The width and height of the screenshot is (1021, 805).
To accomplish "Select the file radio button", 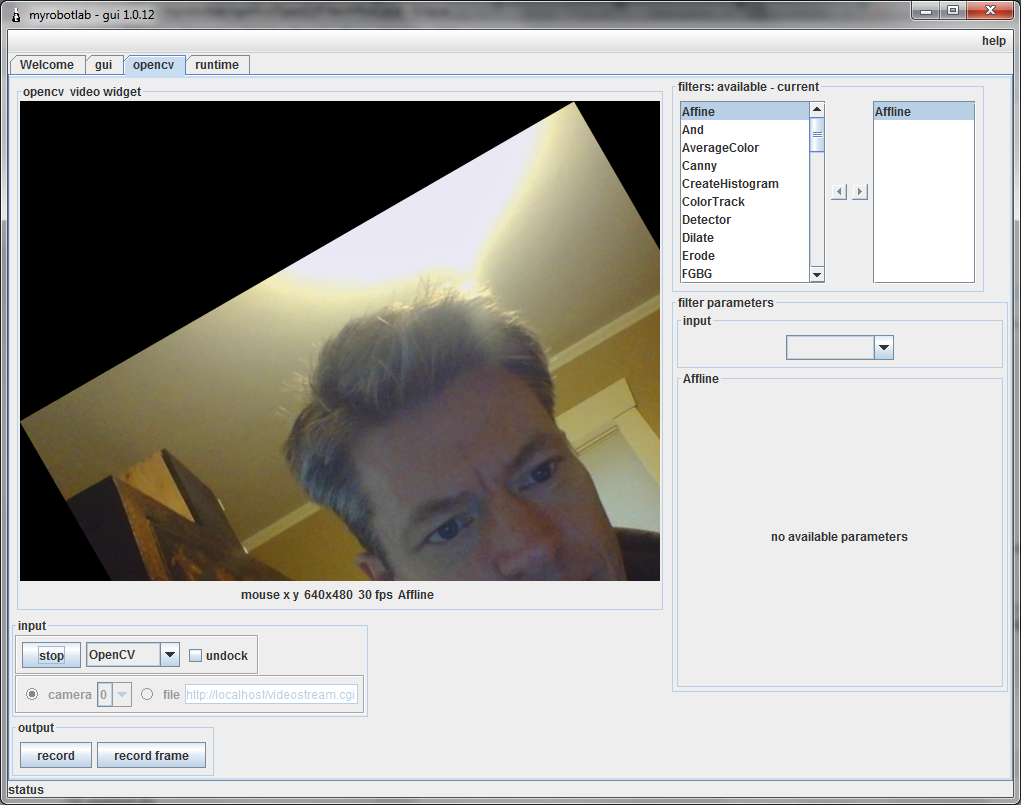I will 148,694.
